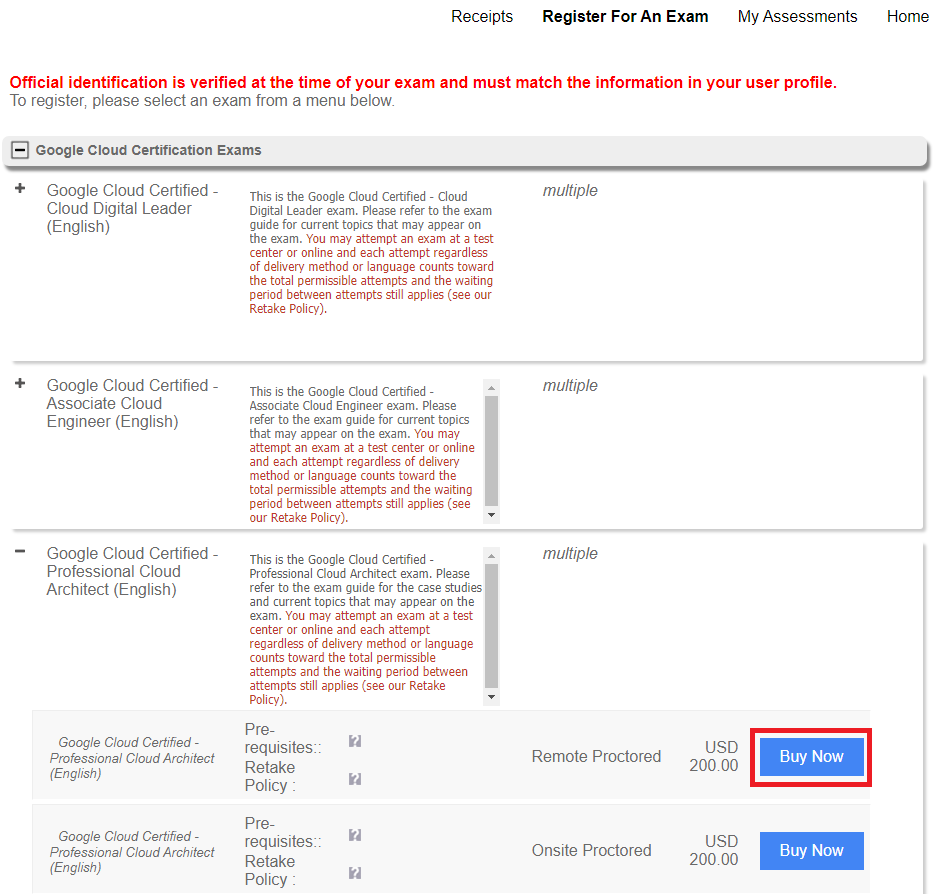Screen dimensions: 933x894
Task: Click 'multiple' in Associate Cloud Engineer row
Action: [x=569, y=386]
